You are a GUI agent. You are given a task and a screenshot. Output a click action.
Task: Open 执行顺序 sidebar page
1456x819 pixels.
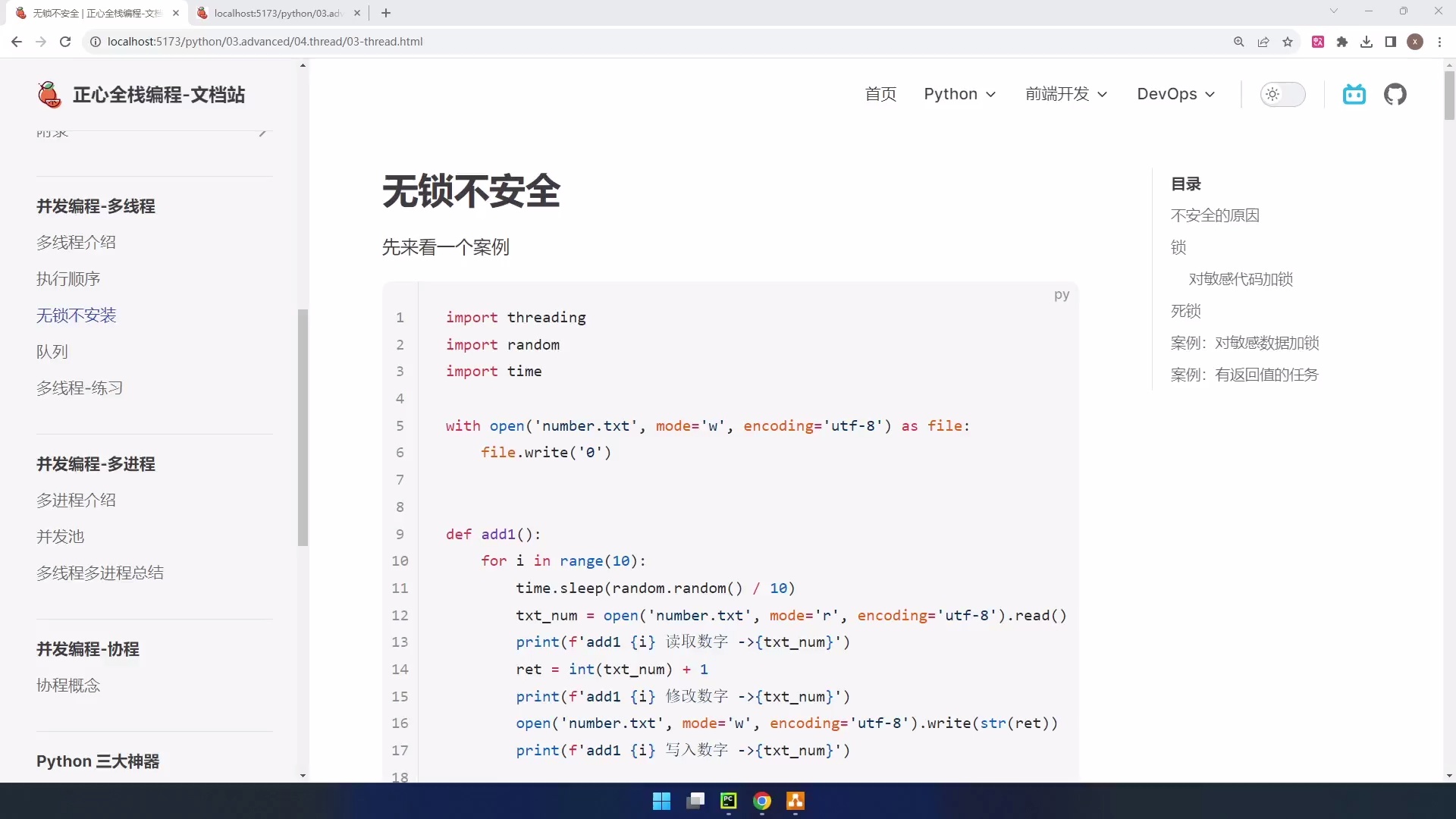68,279
